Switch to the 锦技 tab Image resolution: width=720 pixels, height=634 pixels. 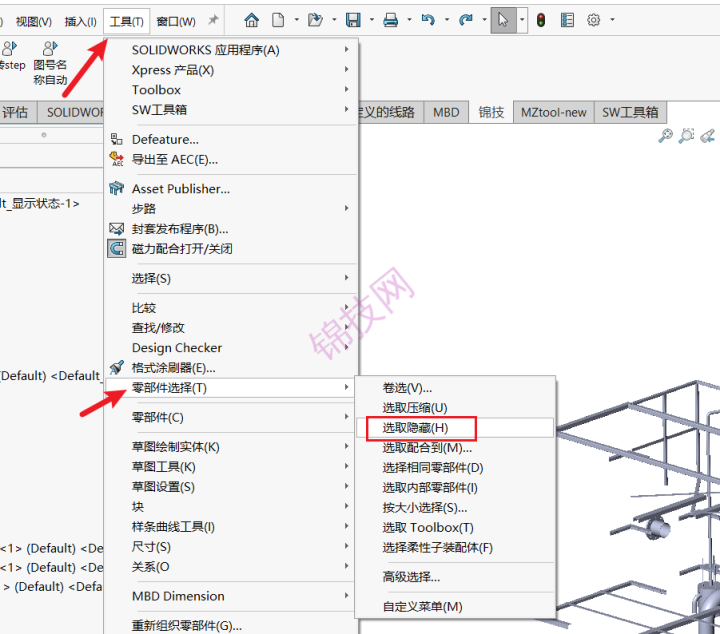[491, 112]
